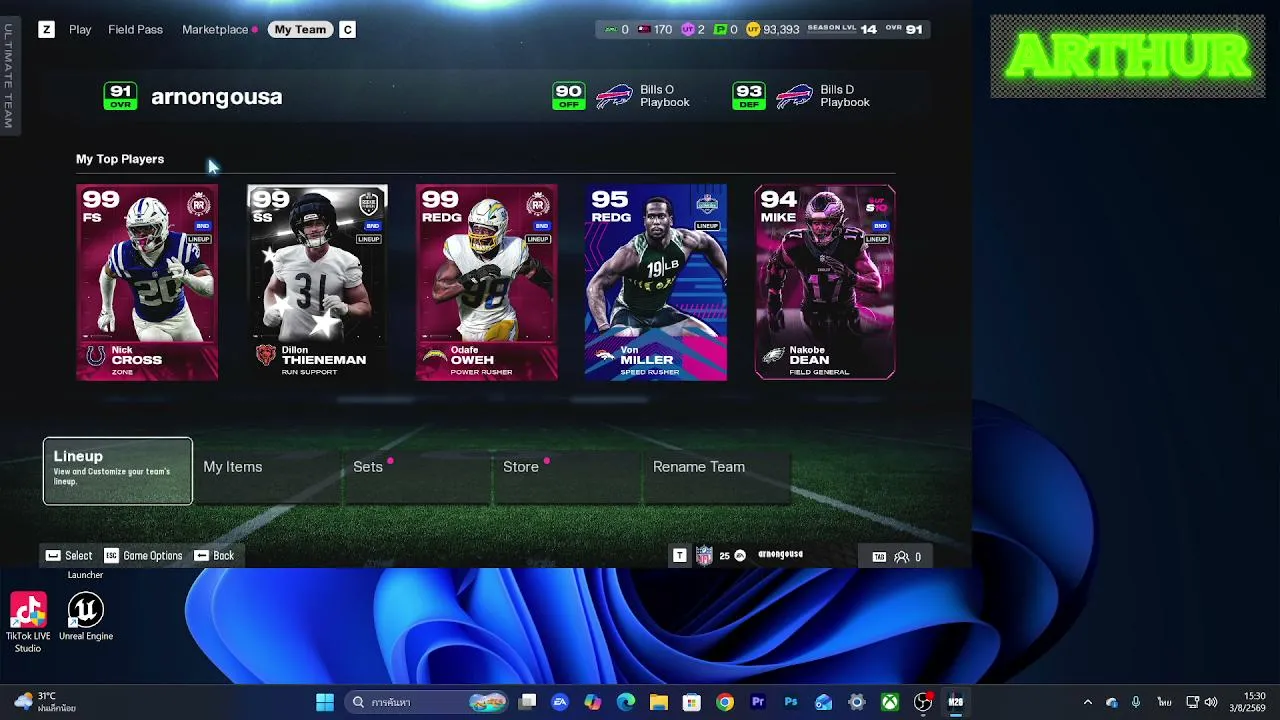The width and height of the screenshot is (1280, 720).
Task: Click the 90 OFF rating badge
Action: pos(568,96)
